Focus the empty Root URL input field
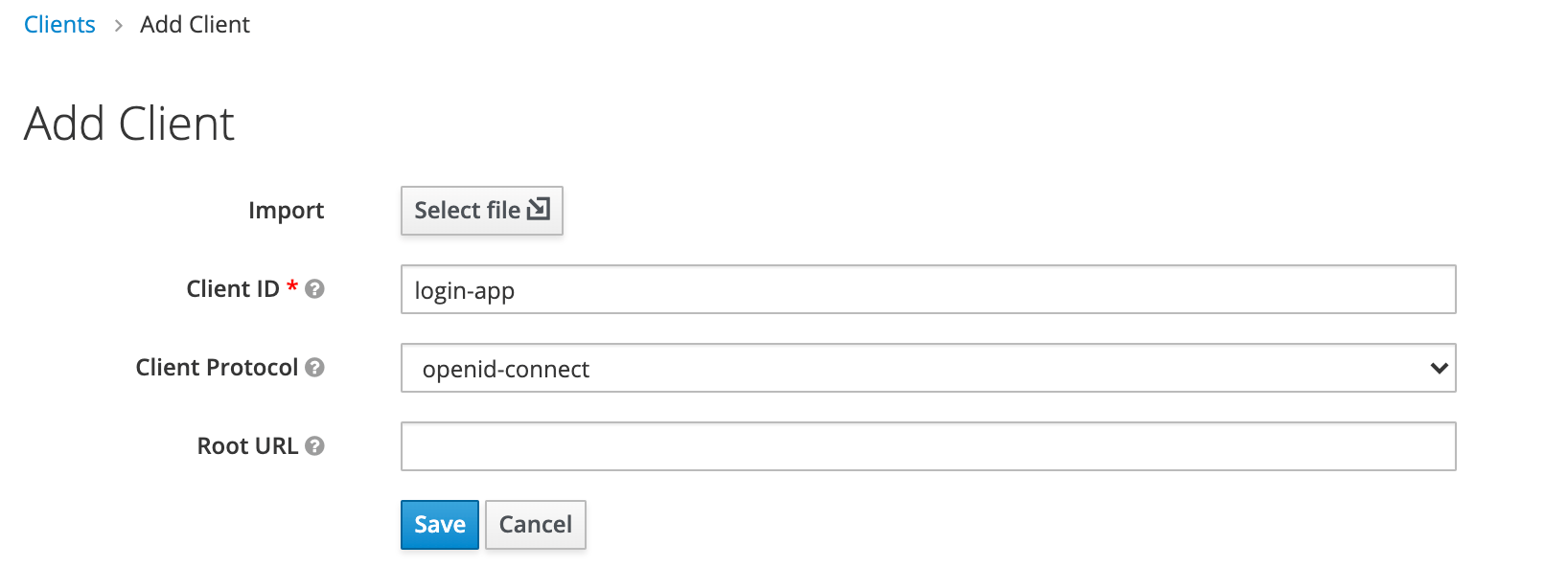1568x567 pixels. point(928,446)
